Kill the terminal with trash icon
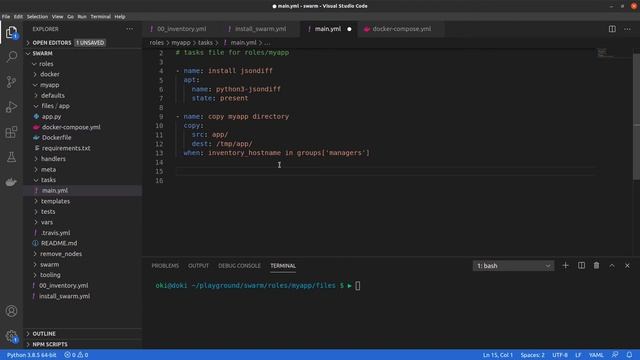The image size is (640, 360). (x=596, y=266)
